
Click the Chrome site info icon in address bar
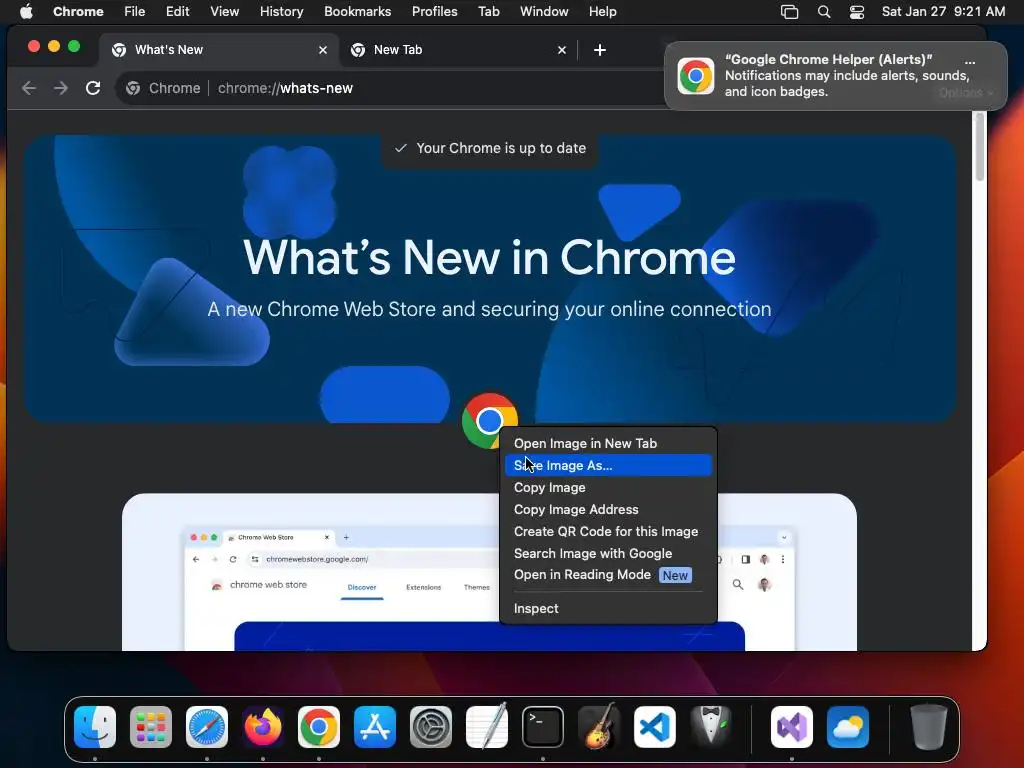[x=133, y=88]
